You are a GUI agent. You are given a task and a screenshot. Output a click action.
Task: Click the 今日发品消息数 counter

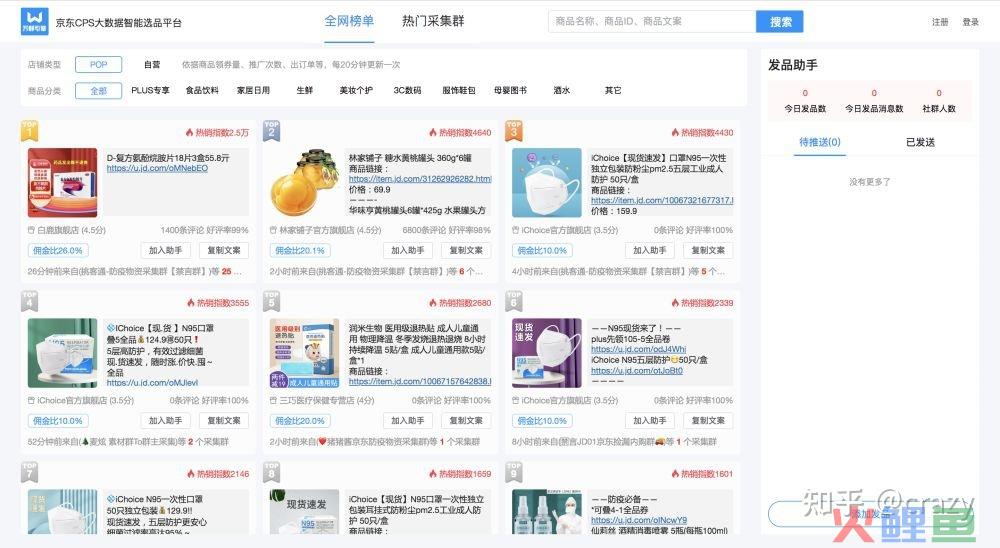pyautogui.click(x=874, y=101)
